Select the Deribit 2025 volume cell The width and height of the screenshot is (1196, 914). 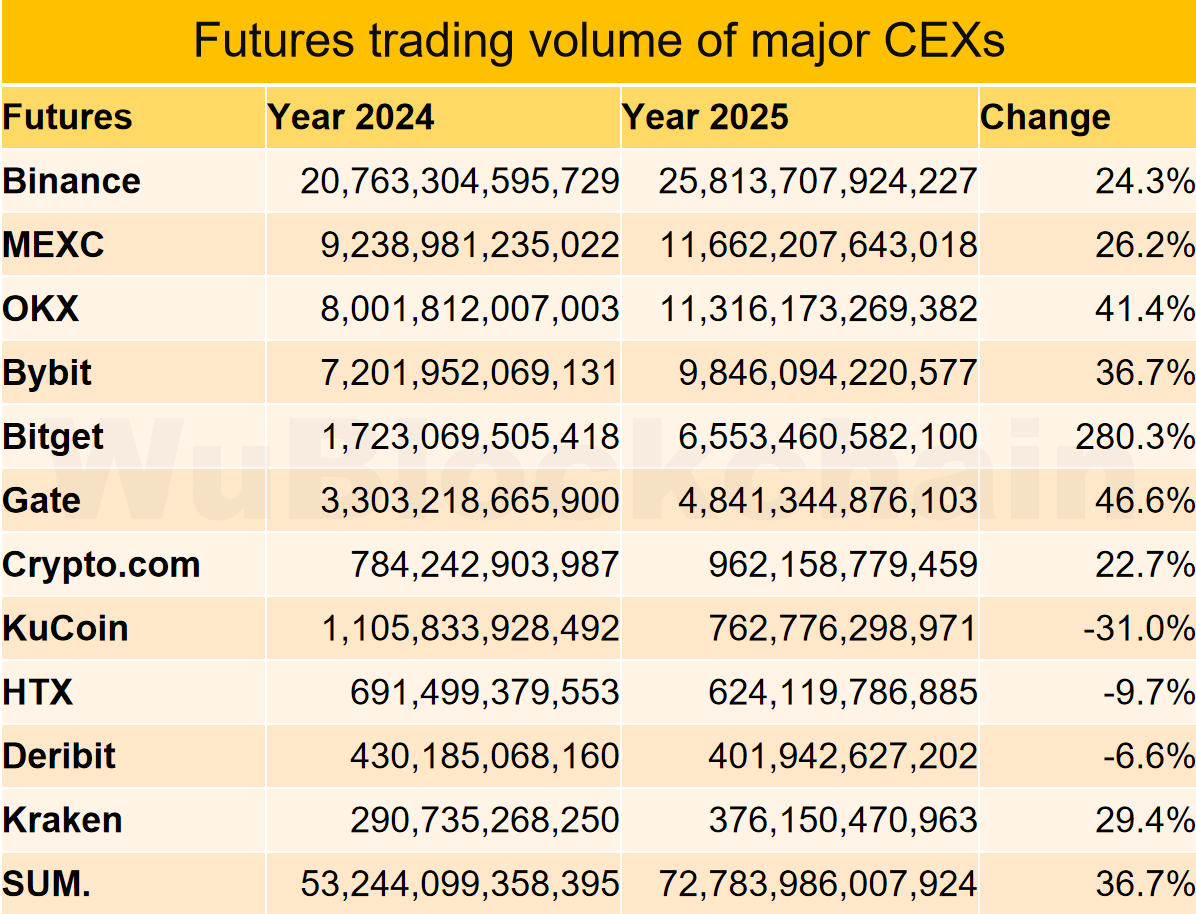[x=842, y=756]
